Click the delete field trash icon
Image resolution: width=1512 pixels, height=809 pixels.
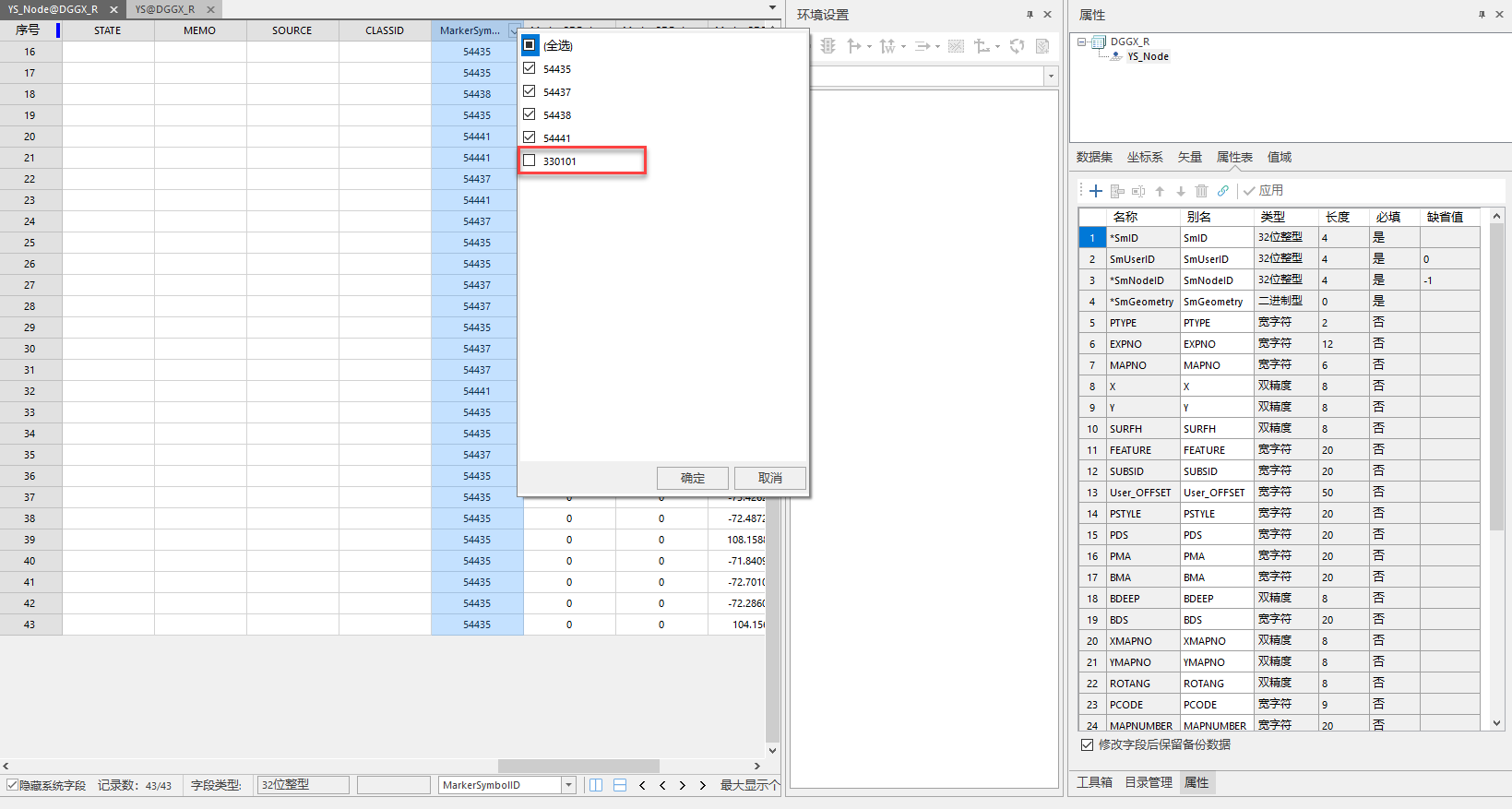pos(1201,191)
